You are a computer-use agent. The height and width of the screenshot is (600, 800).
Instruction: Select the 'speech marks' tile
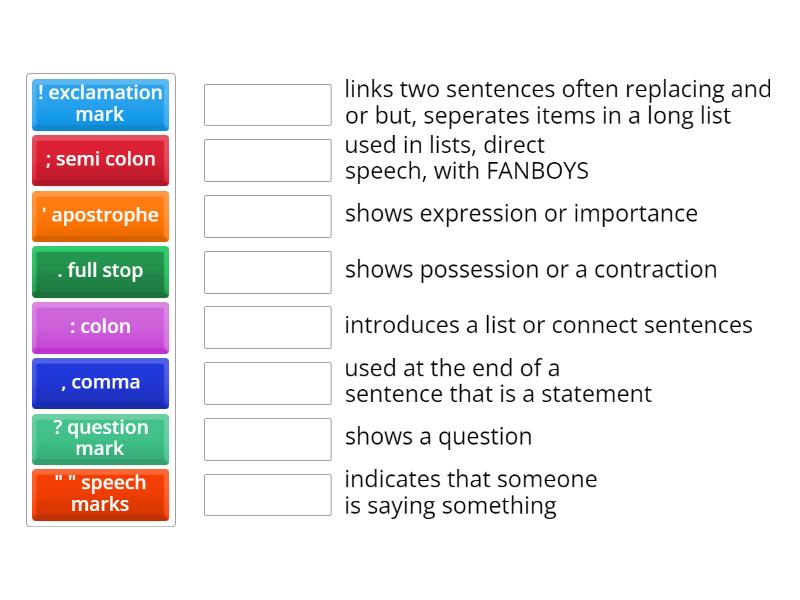click(x=100, y=495)
